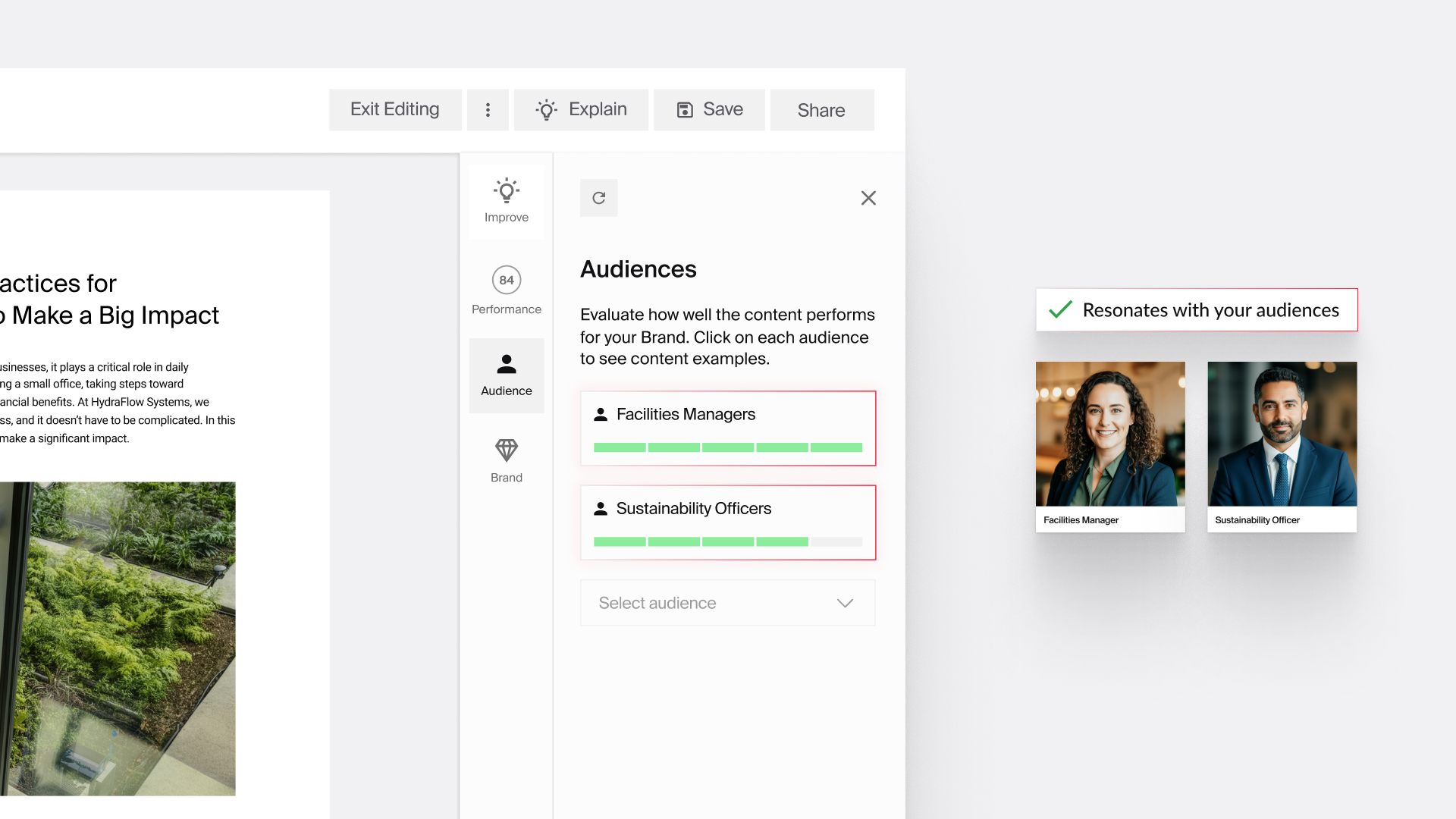Click Exit Editing button
The height and width of the screenshot is (819, 1456).
[395, 110]
